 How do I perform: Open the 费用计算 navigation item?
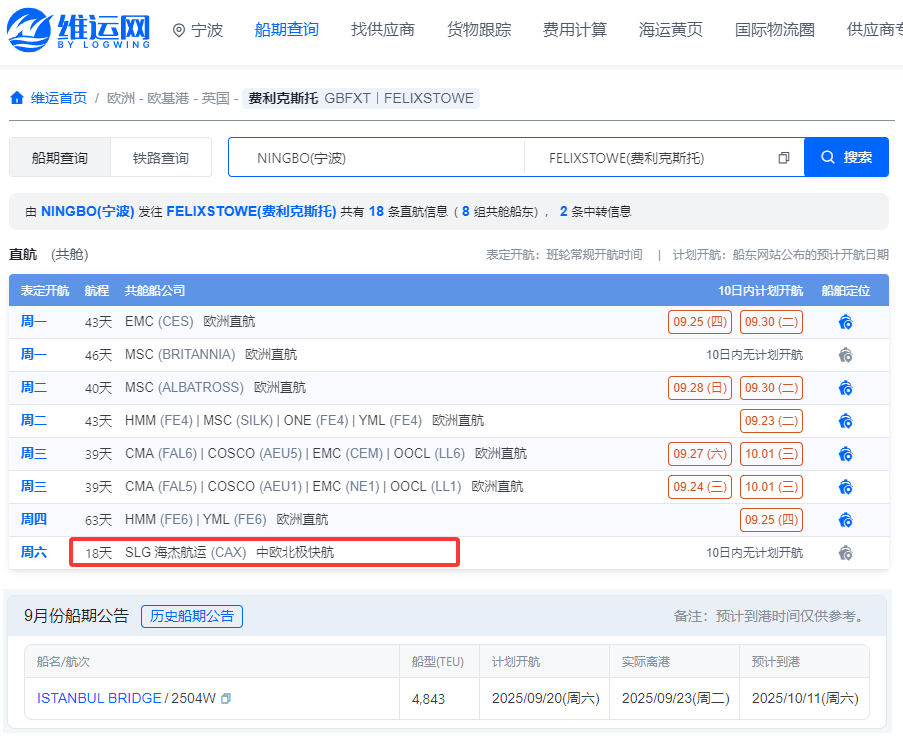(575, 30)
